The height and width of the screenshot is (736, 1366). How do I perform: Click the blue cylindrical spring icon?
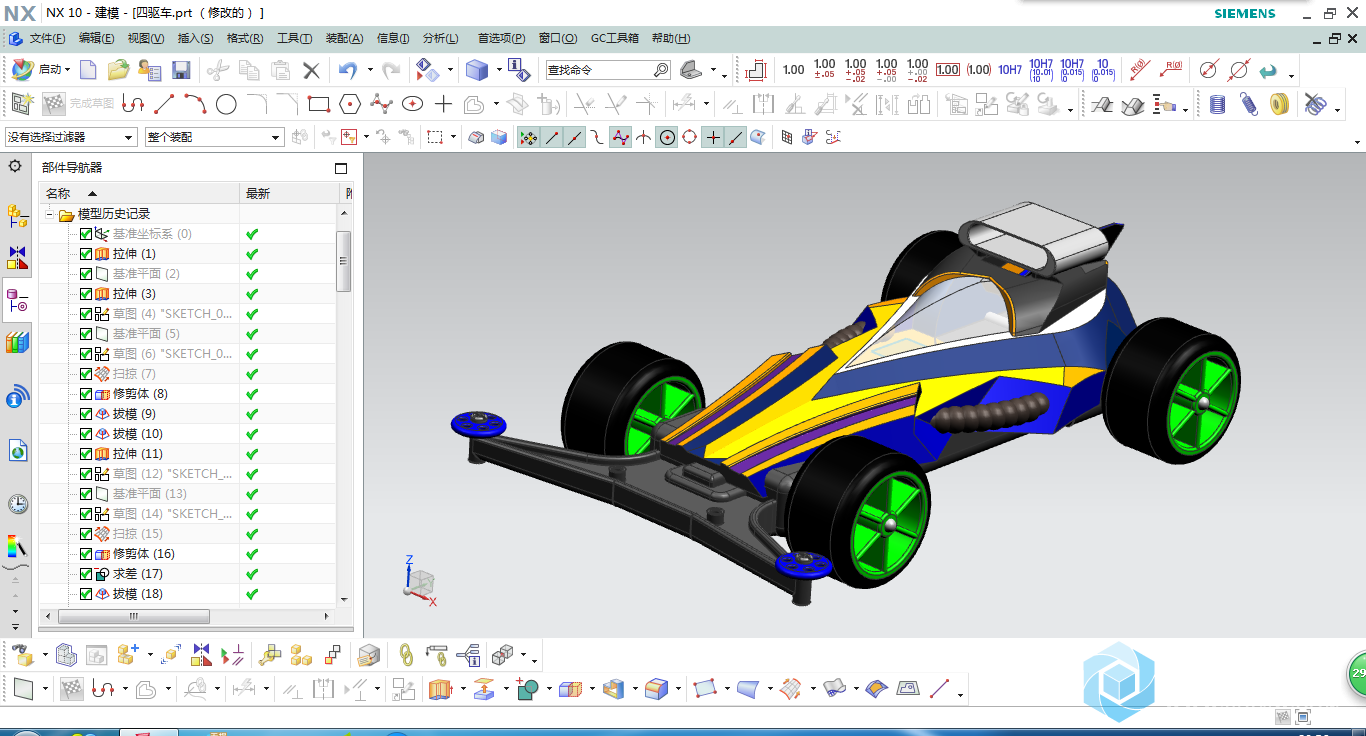click(1217, 103)
